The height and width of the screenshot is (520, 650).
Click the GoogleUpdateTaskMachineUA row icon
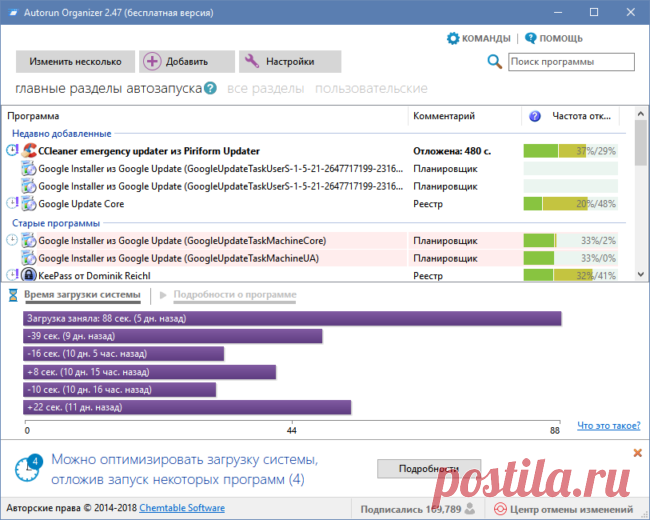(29, 258)
